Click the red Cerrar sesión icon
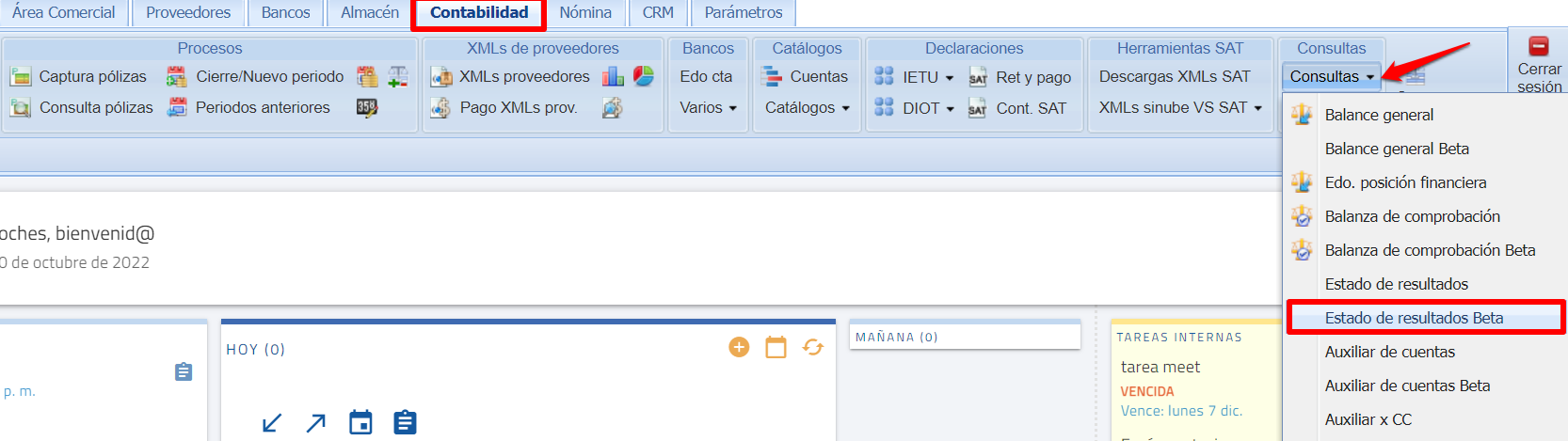The height and width of the screenshot is (441, 1568). coord(1539,46)
